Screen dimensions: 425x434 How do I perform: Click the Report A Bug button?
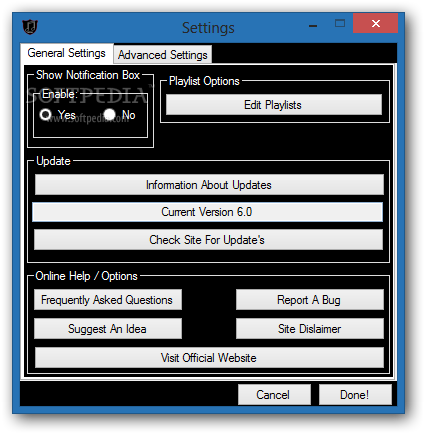(310, 300)
